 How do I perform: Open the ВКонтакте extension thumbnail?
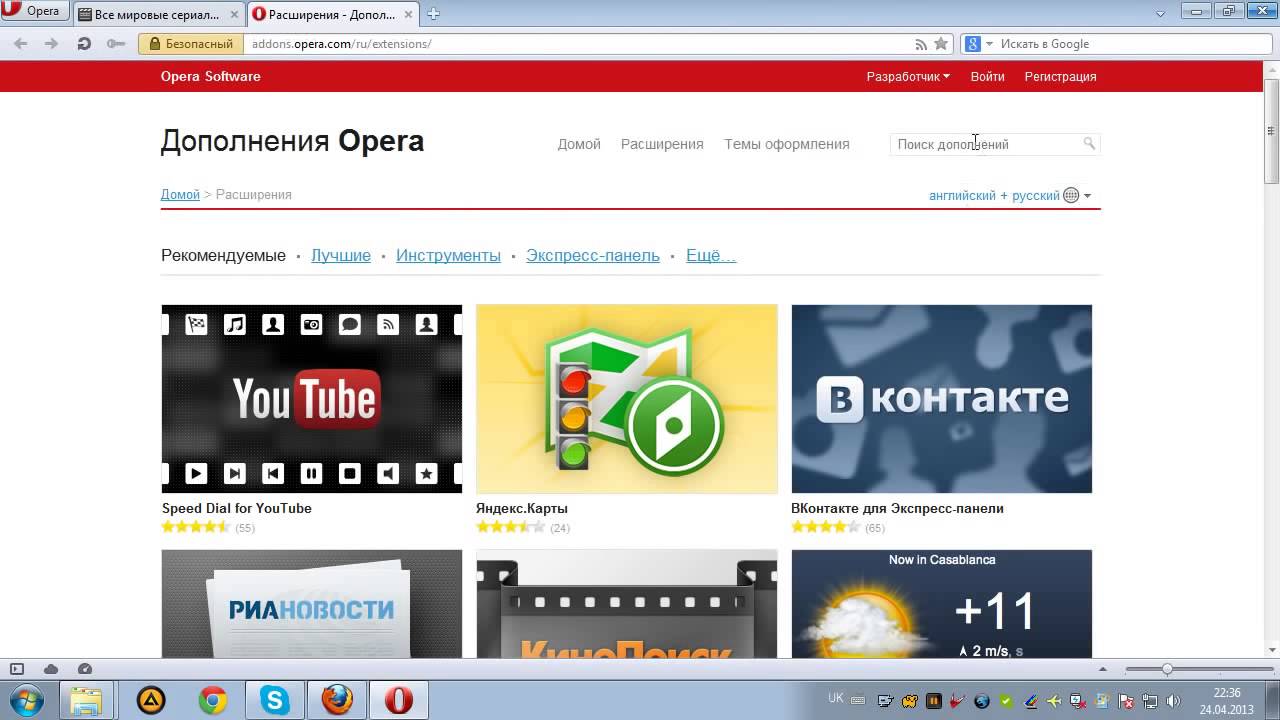(942, 399)
